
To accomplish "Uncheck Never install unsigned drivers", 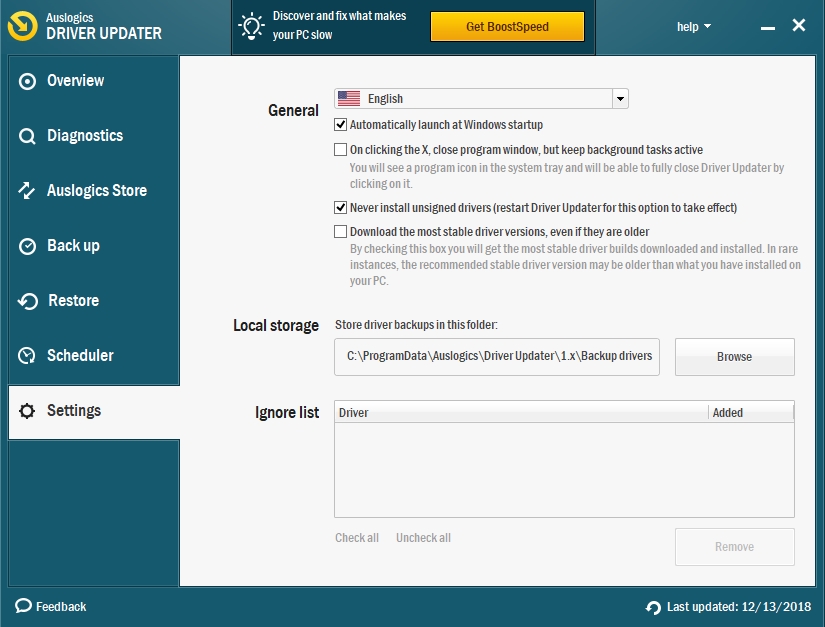I will [341, 208].
